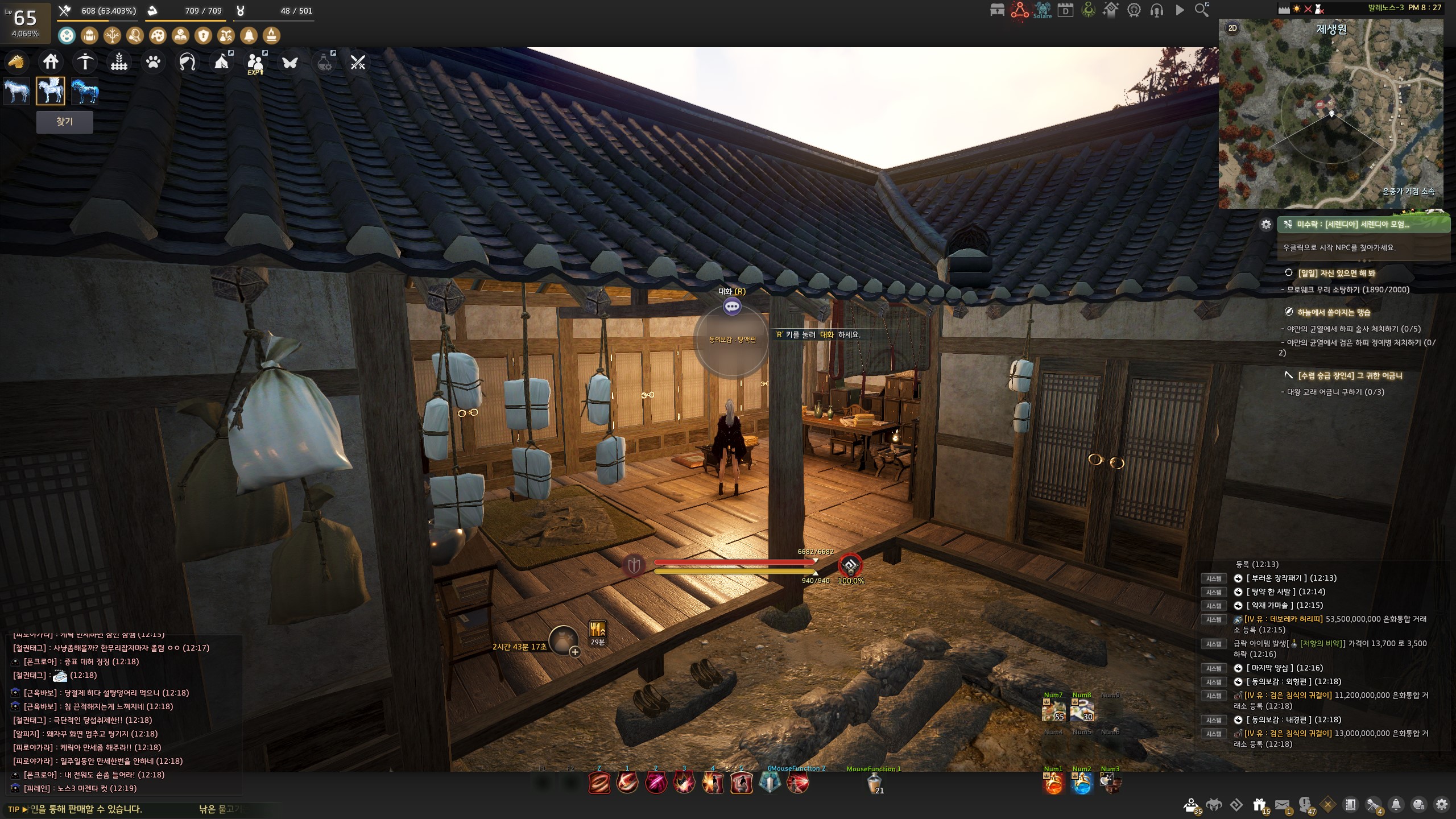Viewport: 1456px width, 819px height.
Task: Toggle the golden bell buff icon
Action: point(249,36)
